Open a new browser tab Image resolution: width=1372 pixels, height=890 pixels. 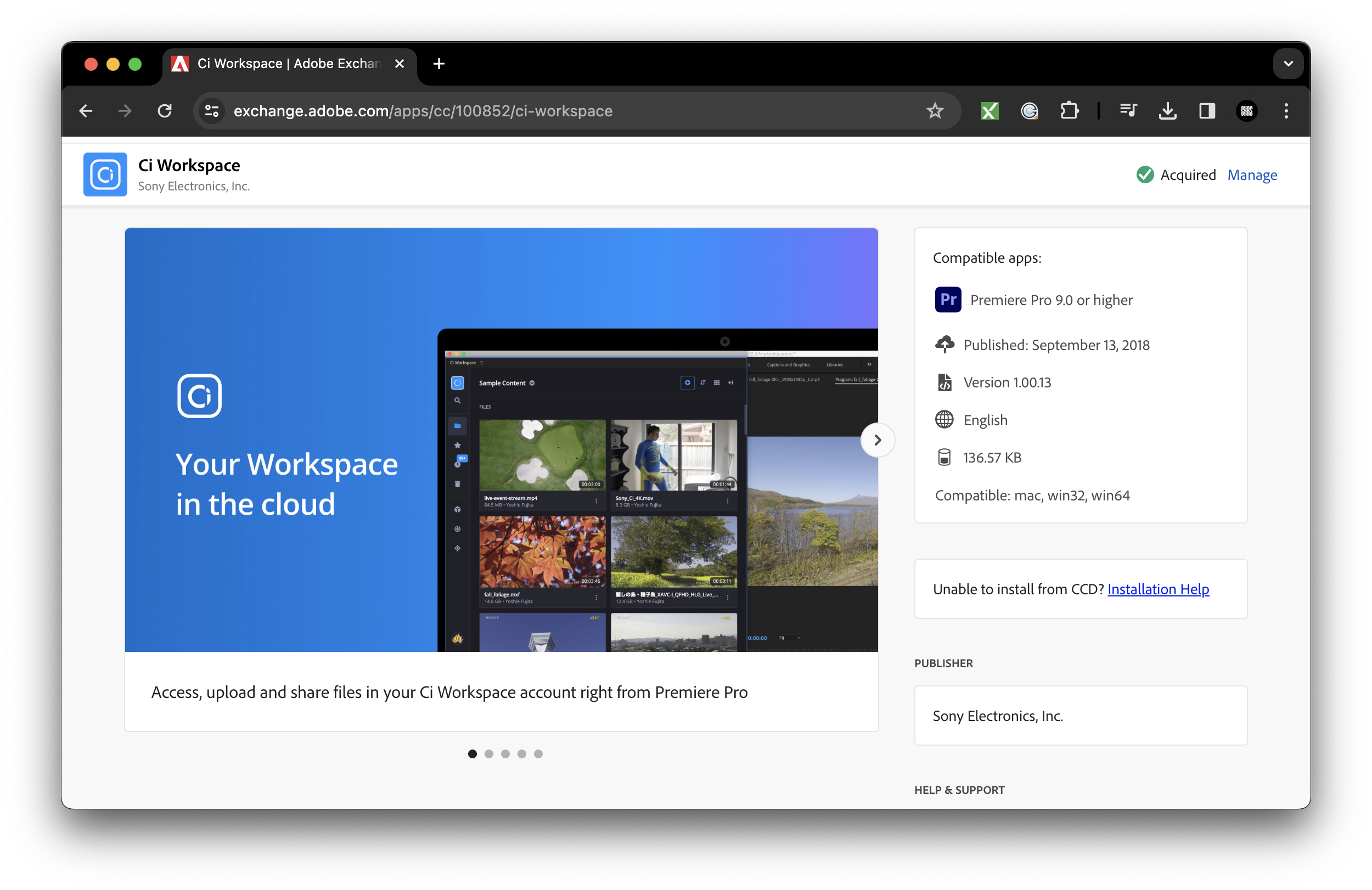pos(438,64)
